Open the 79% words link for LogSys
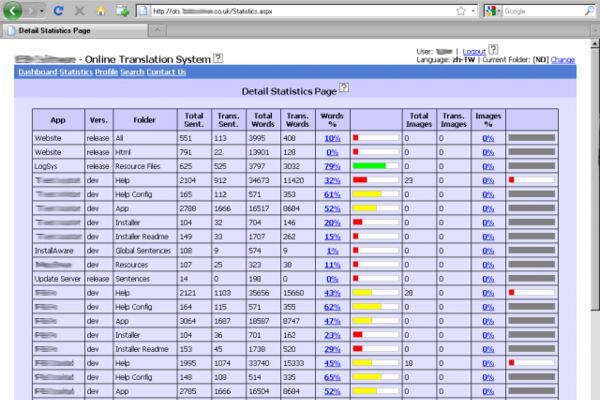The width and height of the screenshot is (600, 400). coord(332,167)
